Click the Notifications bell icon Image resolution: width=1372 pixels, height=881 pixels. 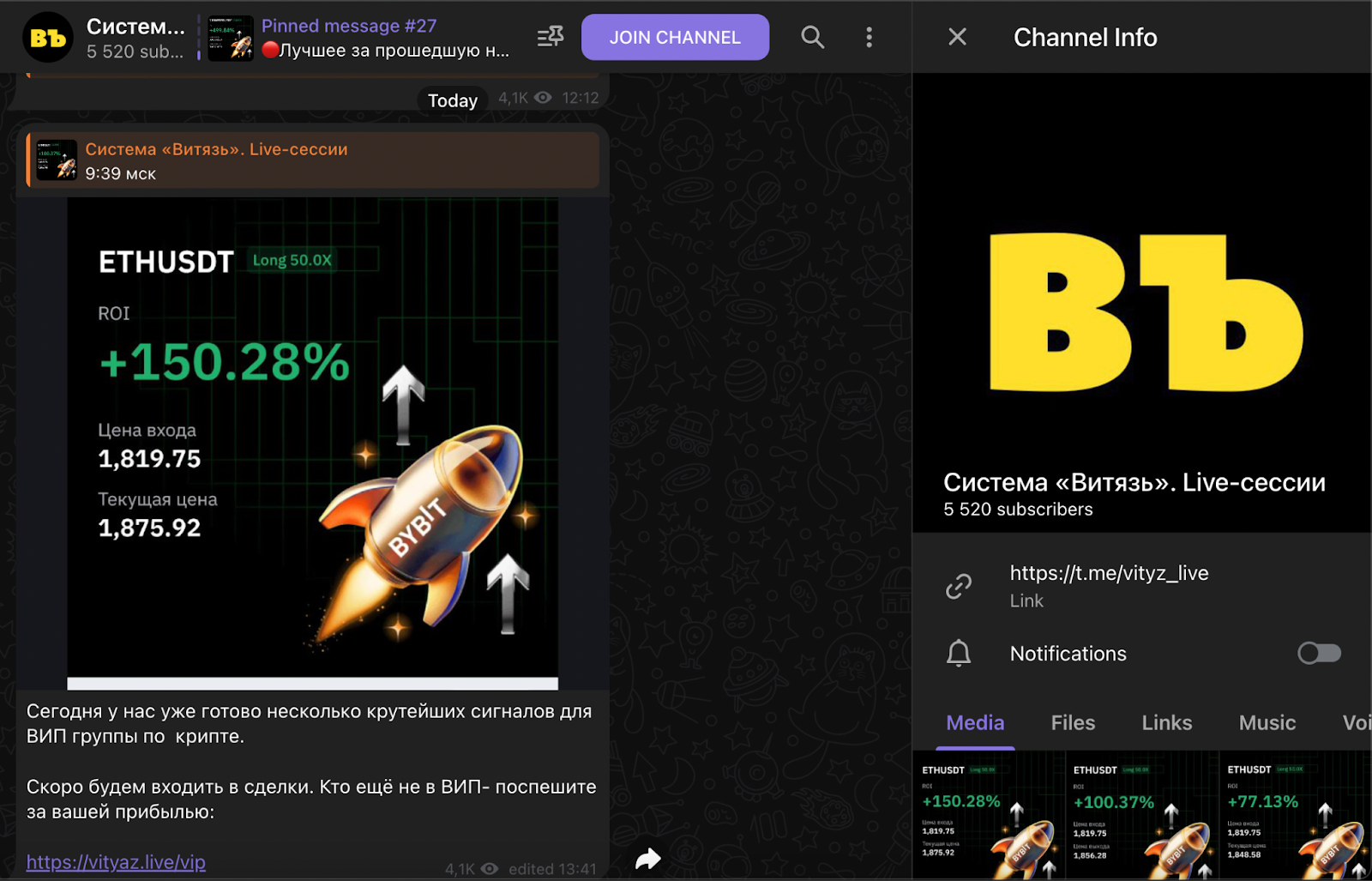[x=958, y=654]
